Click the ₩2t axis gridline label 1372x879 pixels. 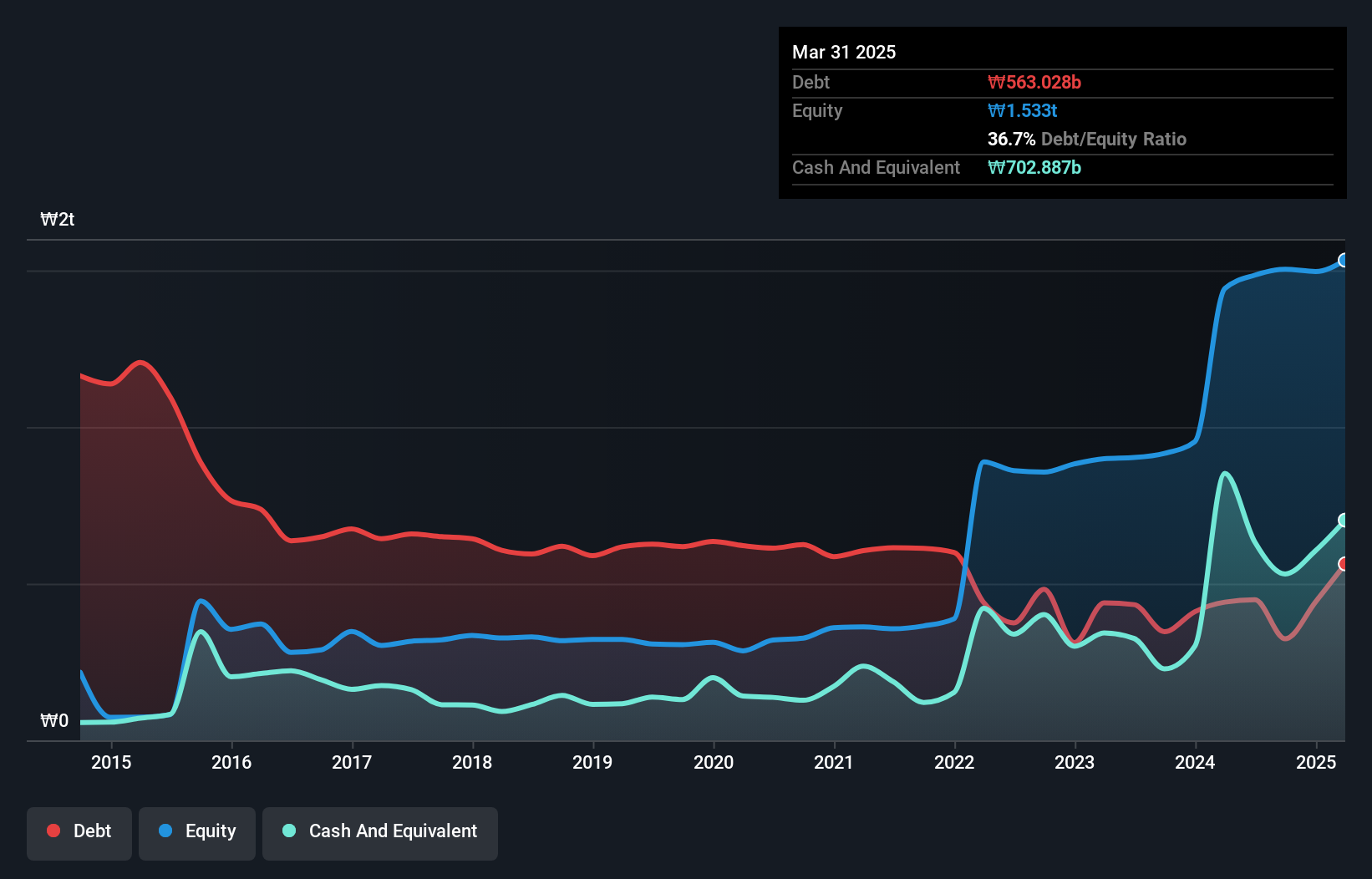click(x=57, y=219)
